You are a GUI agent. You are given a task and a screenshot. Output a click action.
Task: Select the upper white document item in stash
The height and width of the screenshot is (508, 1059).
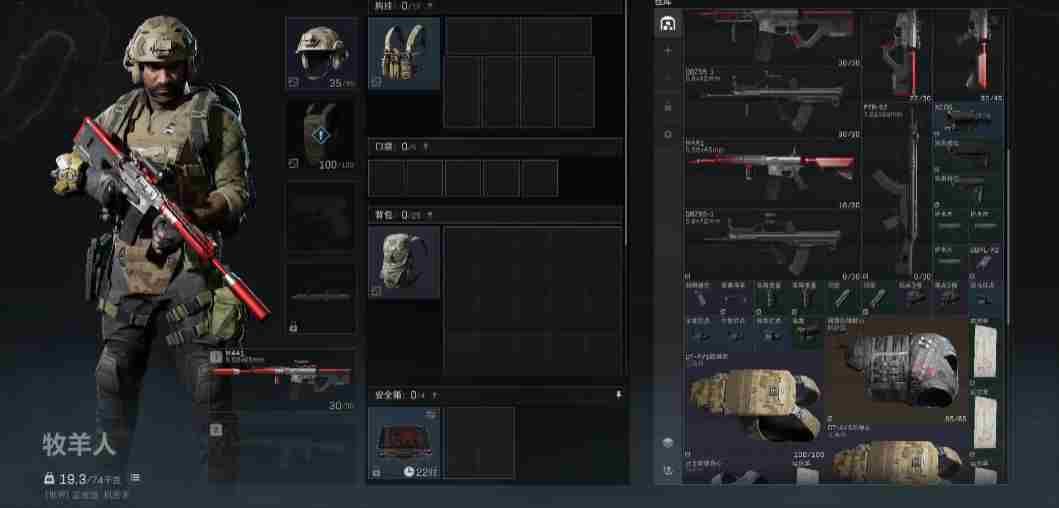(x=987, y=351)
